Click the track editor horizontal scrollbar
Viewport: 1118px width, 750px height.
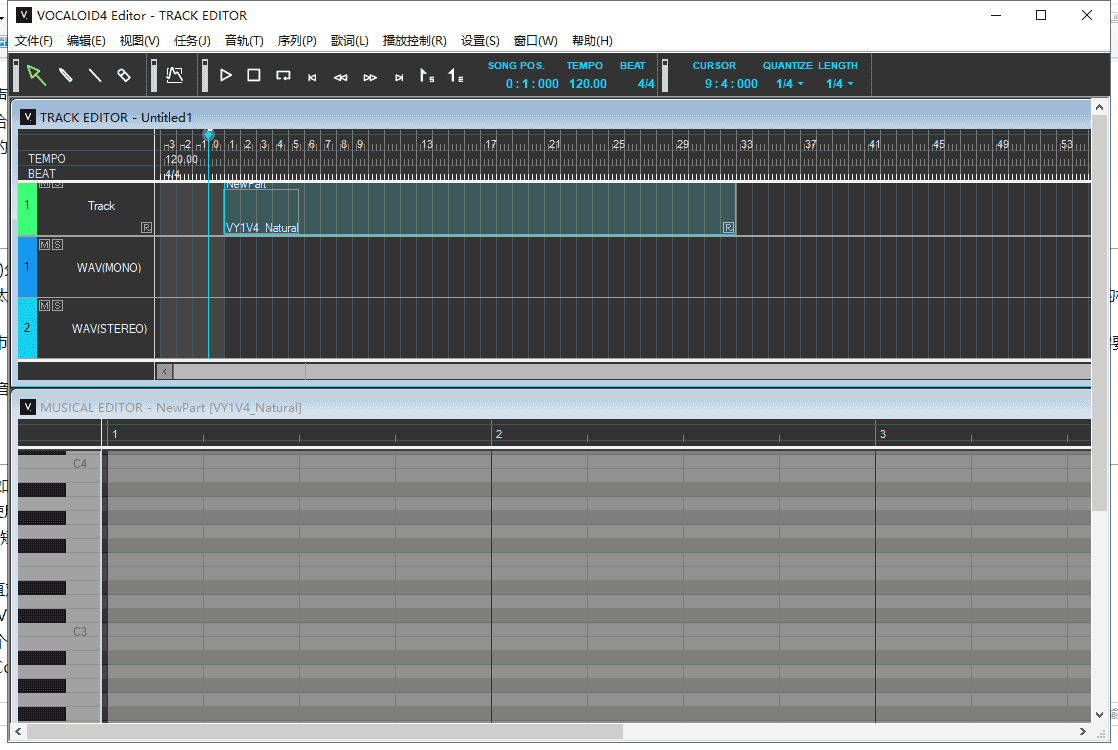click(x=632, y=371)
